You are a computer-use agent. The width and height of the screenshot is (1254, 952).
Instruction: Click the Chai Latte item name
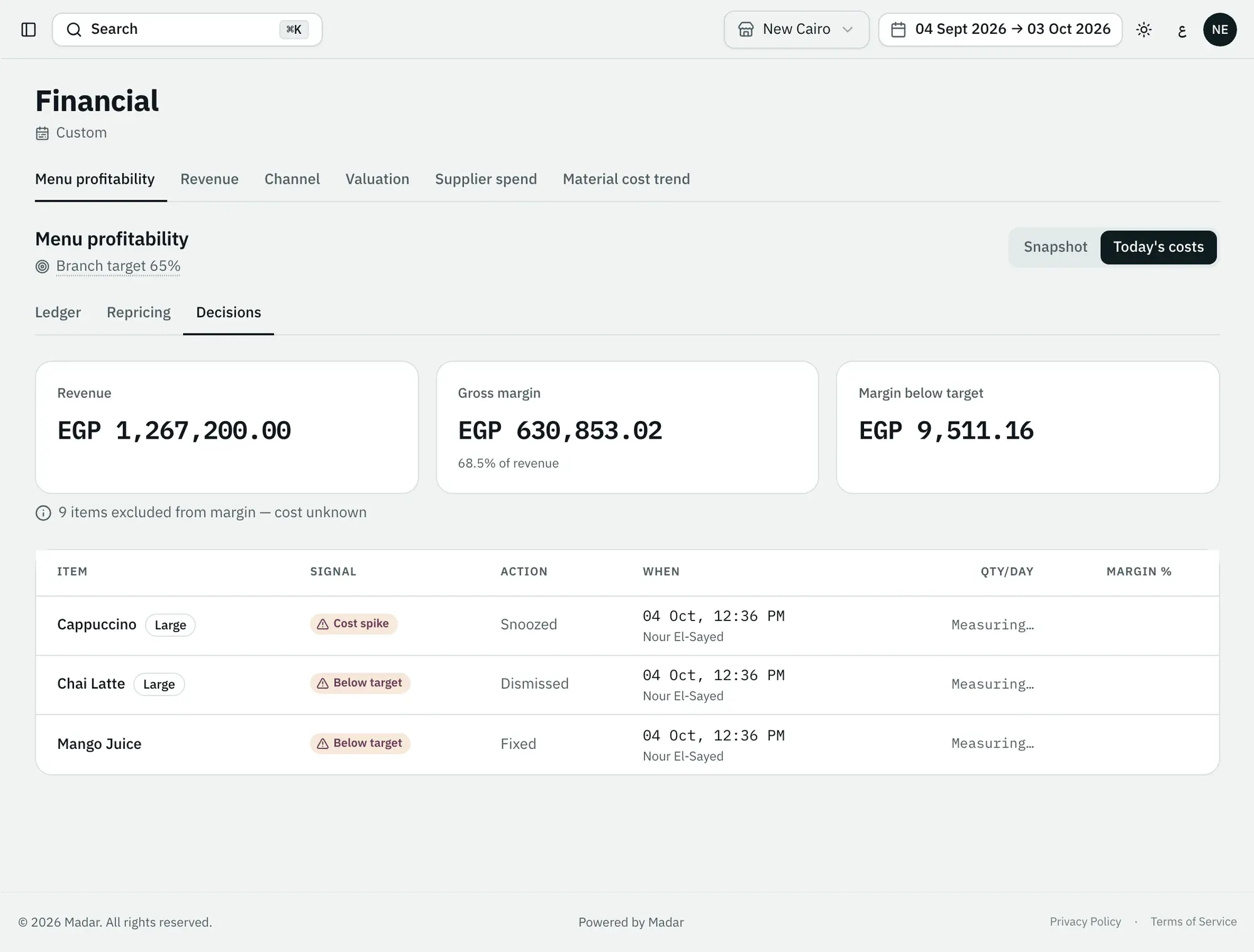pos(91,684)
